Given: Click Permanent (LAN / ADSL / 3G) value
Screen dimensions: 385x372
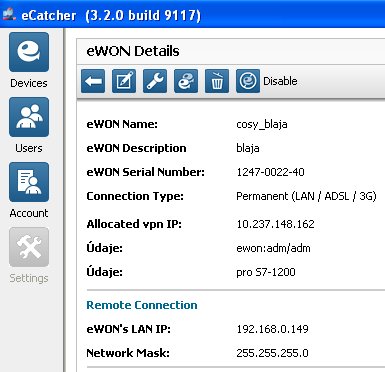Looking at the screenshot, I should pyautogui.click(x=306, y=196).
